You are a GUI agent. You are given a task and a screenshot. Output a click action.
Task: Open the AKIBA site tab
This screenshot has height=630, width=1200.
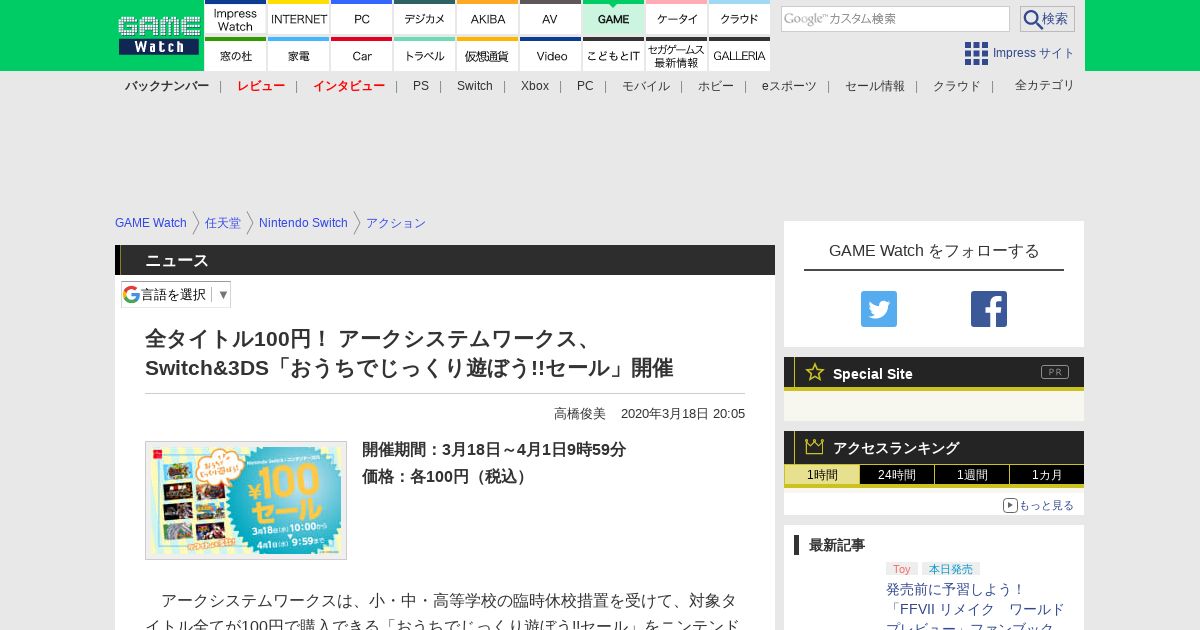[487, 18]
